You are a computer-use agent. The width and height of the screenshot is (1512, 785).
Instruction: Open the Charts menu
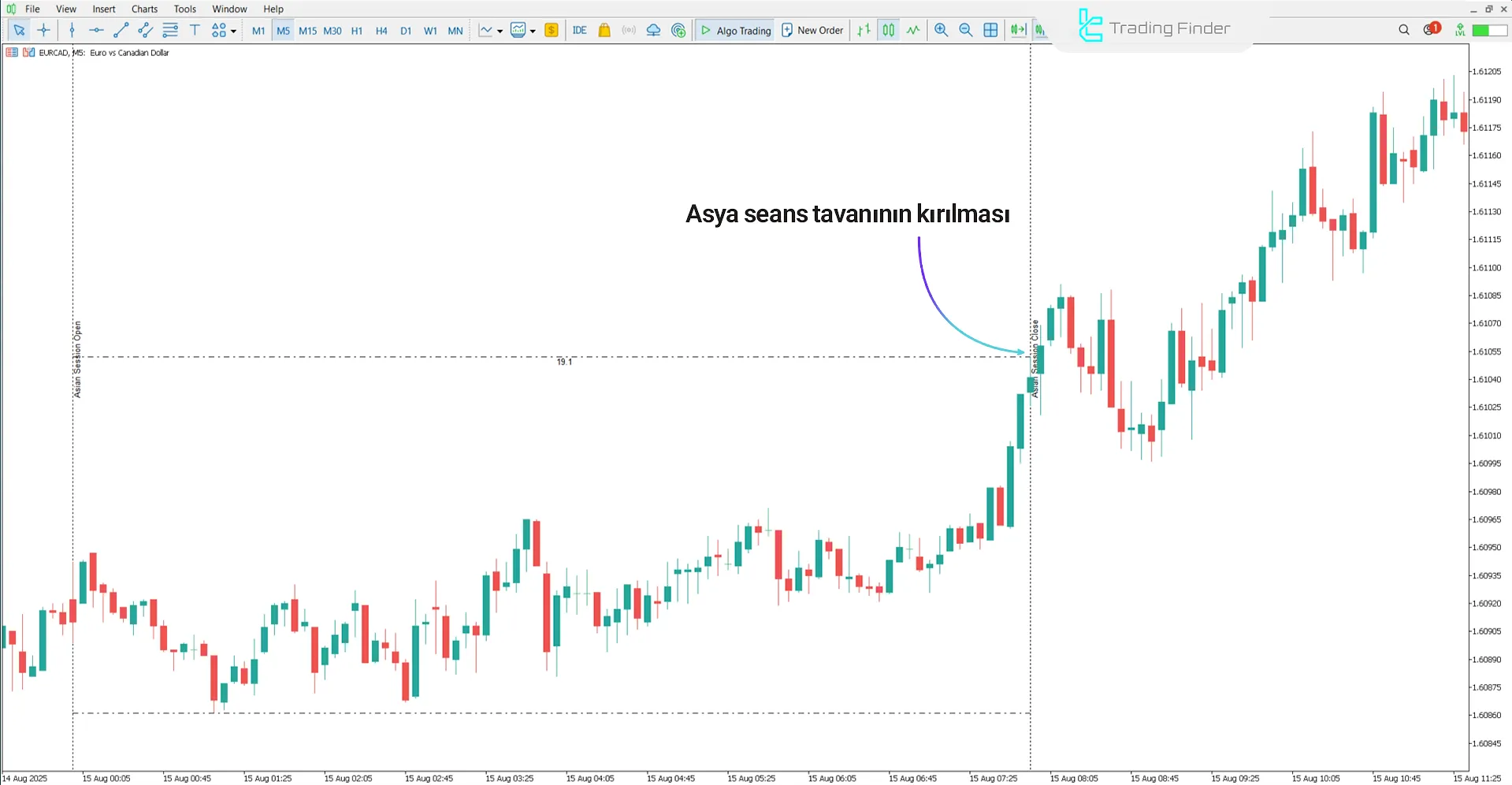coord(144,9)
